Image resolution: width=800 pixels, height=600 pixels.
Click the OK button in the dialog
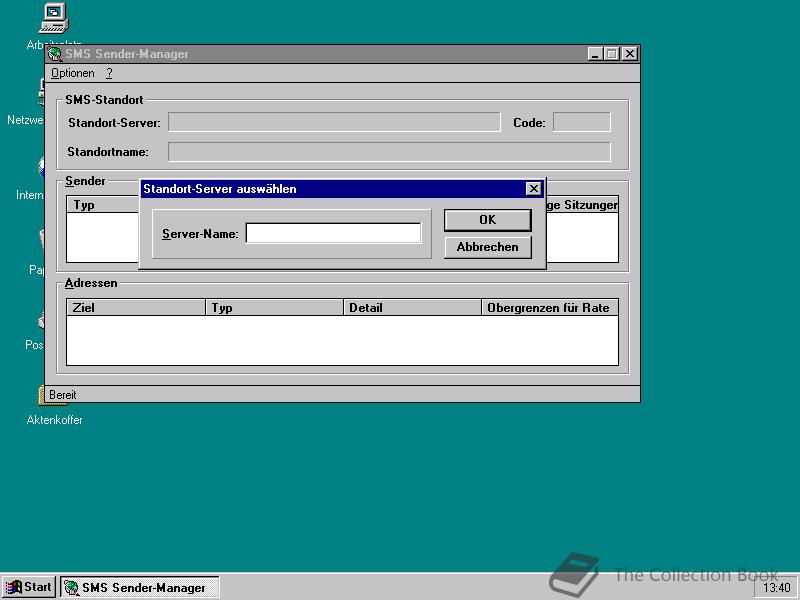(x=487, y=220)
